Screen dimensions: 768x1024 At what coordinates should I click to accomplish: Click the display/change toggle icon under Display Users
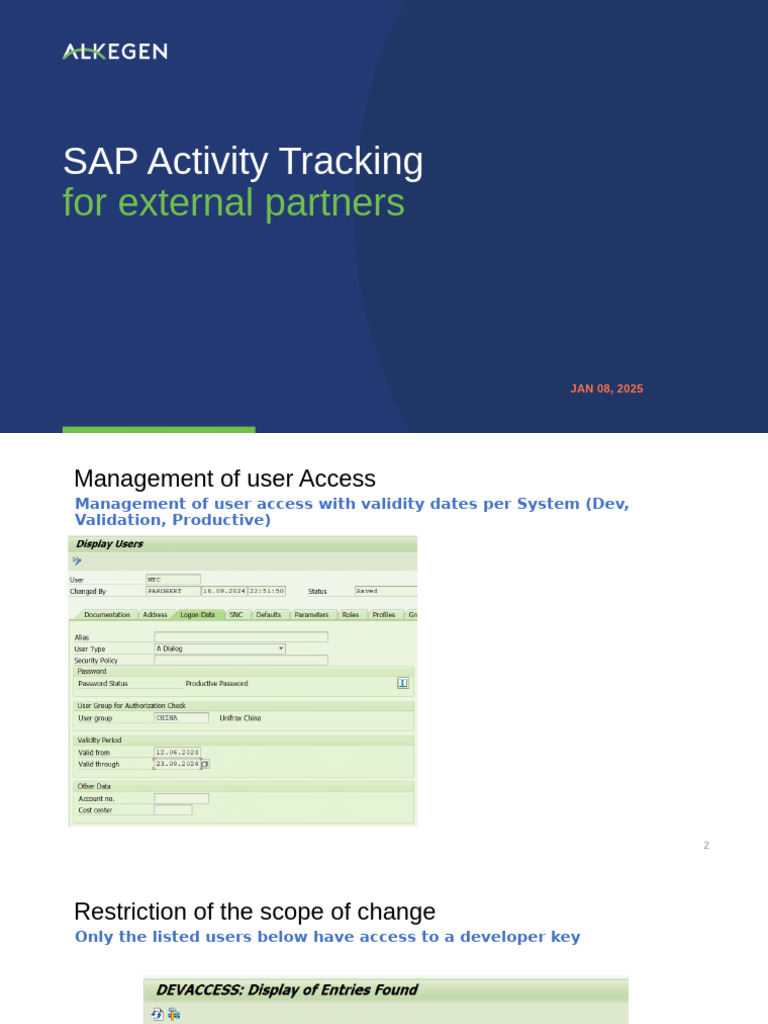coord(77,560)
